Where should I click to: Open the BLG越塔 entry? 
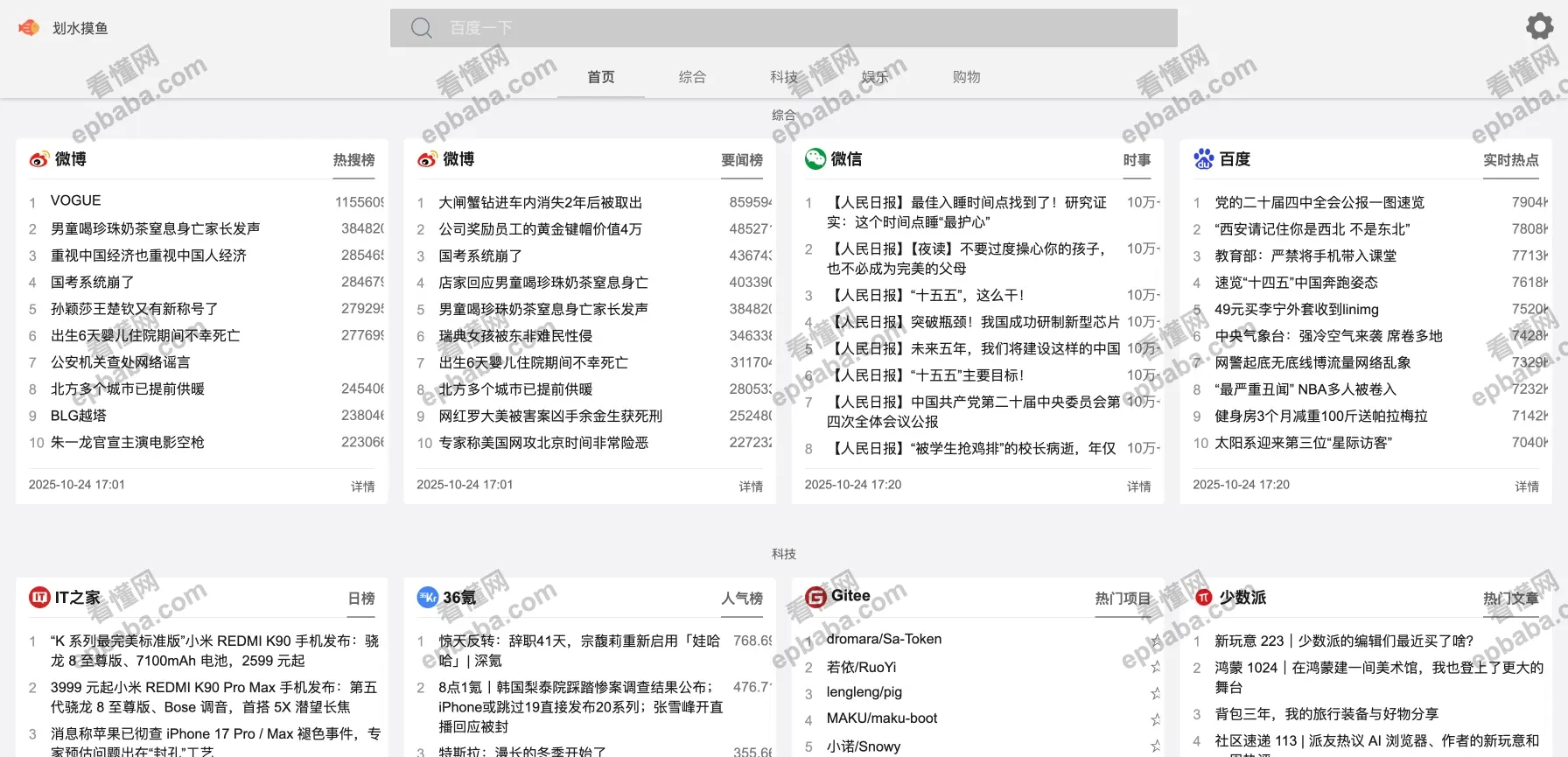tap(79, 416)
